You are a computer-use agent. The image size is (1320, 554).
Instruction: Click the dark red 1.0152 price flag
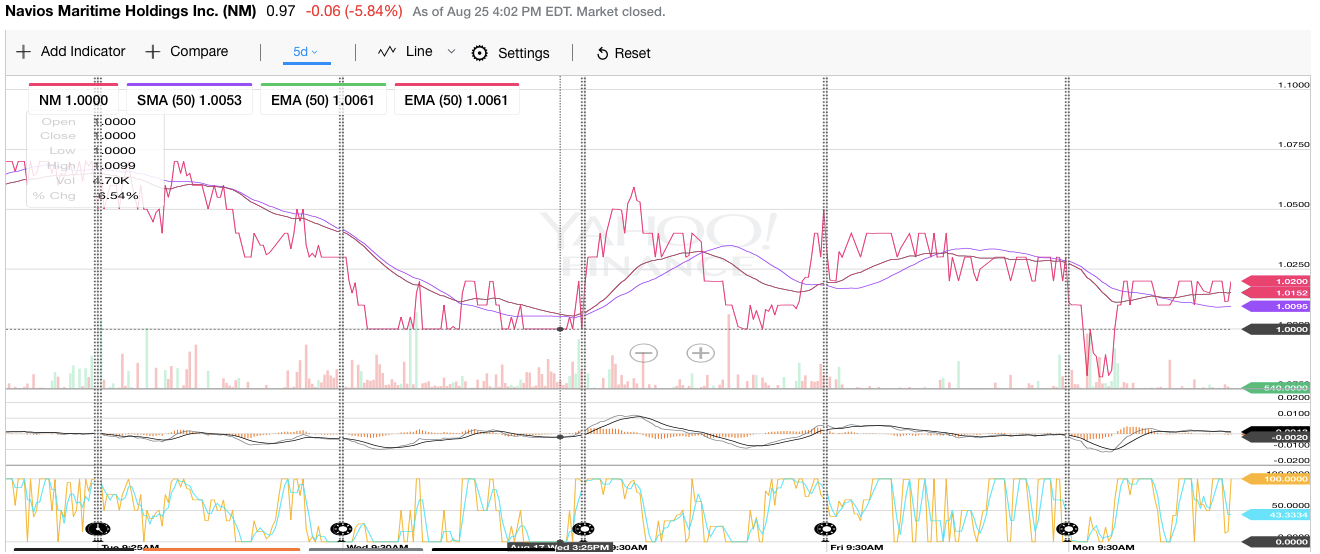1274,293
